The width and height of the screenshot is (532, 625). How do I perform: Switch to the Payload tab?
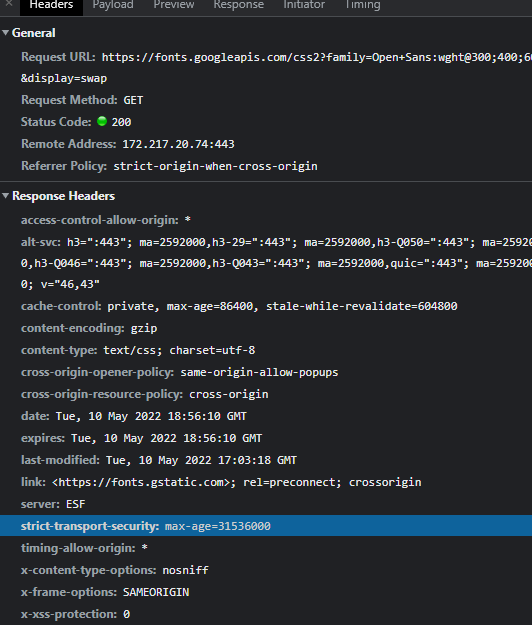tap(113, 5)
